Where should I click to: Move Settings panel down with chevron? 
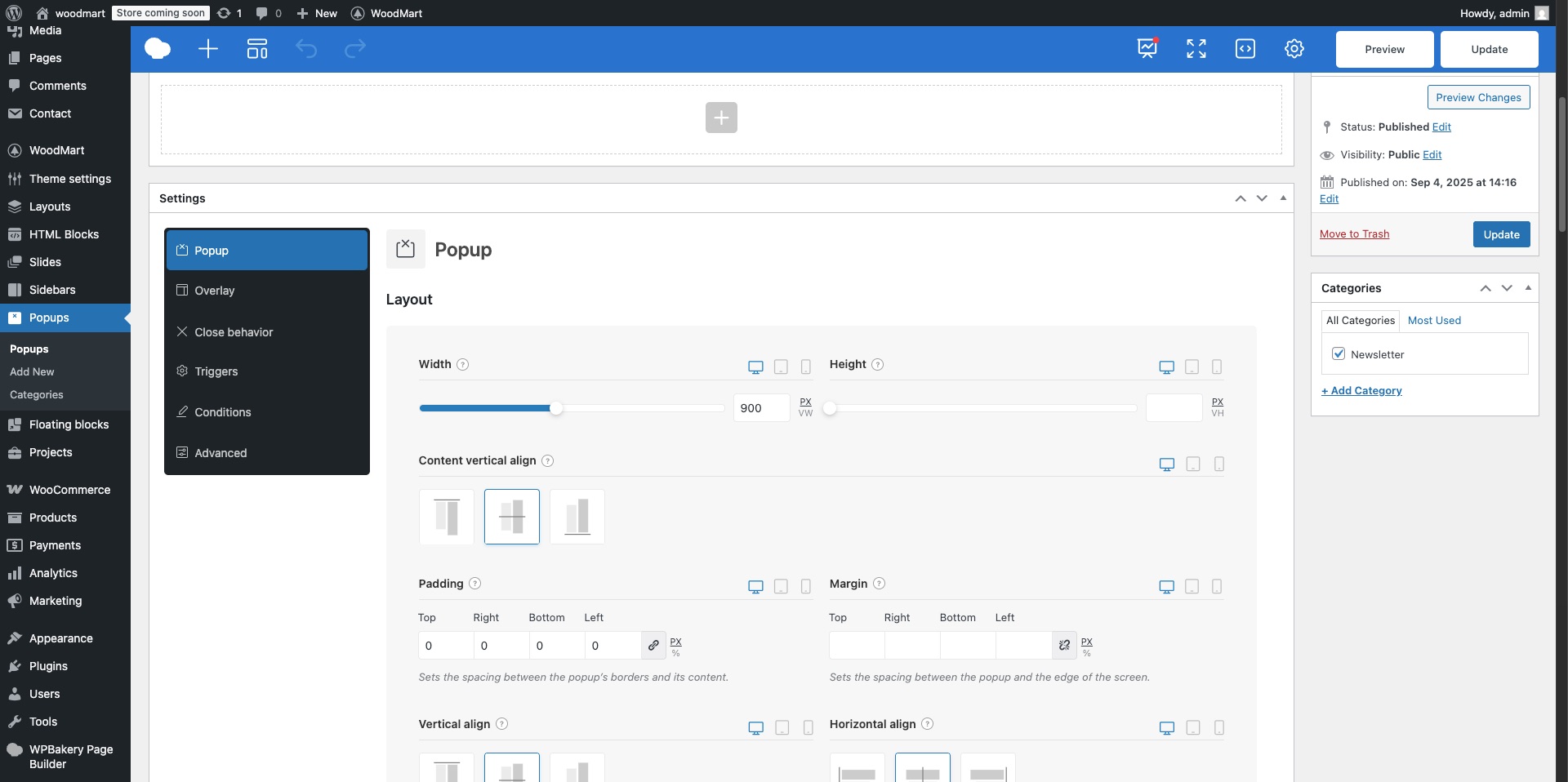click(x=1262, y=198)
